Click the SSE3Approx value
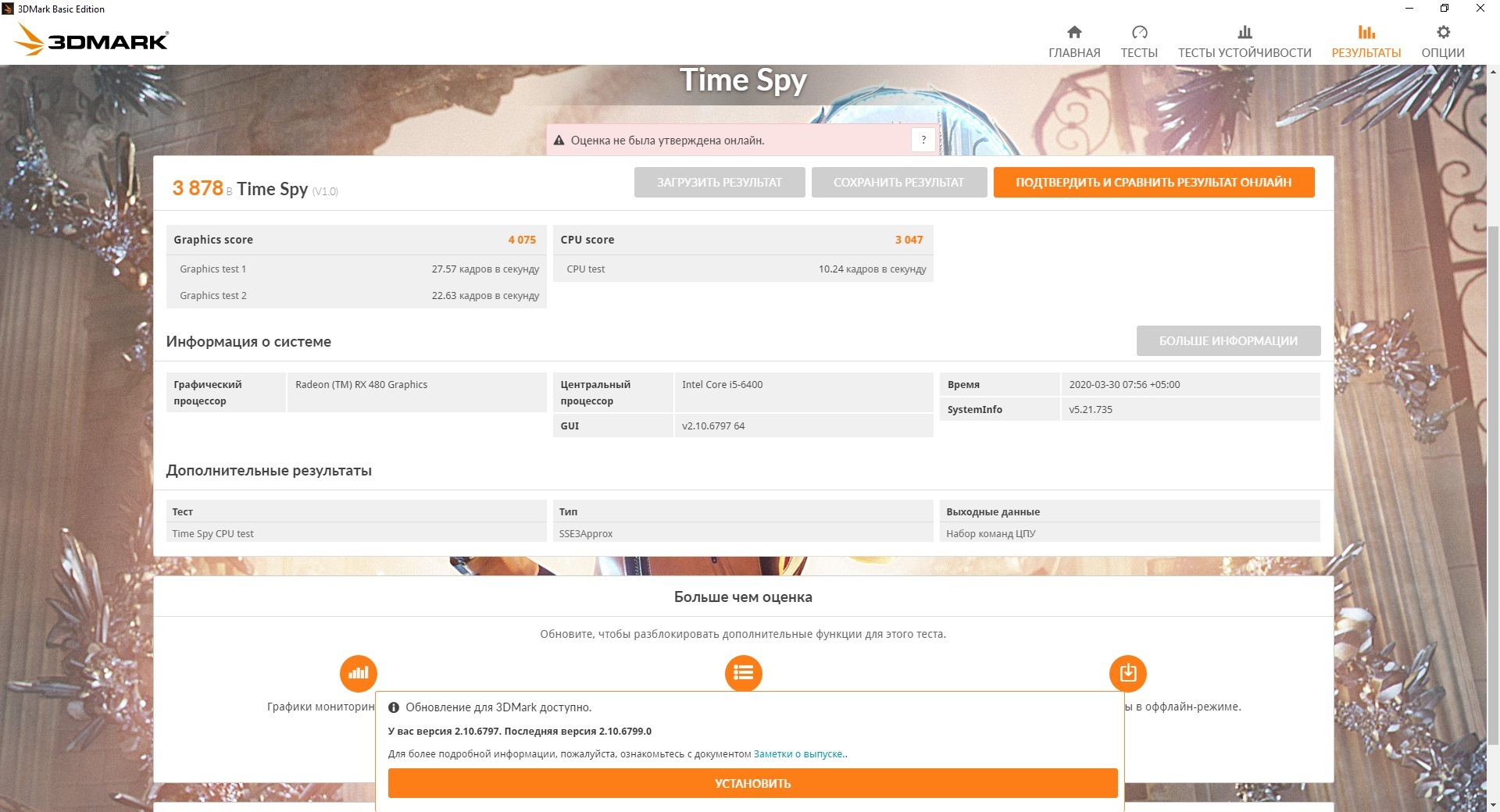The image size is (1500, 812). tap(586, 533)
